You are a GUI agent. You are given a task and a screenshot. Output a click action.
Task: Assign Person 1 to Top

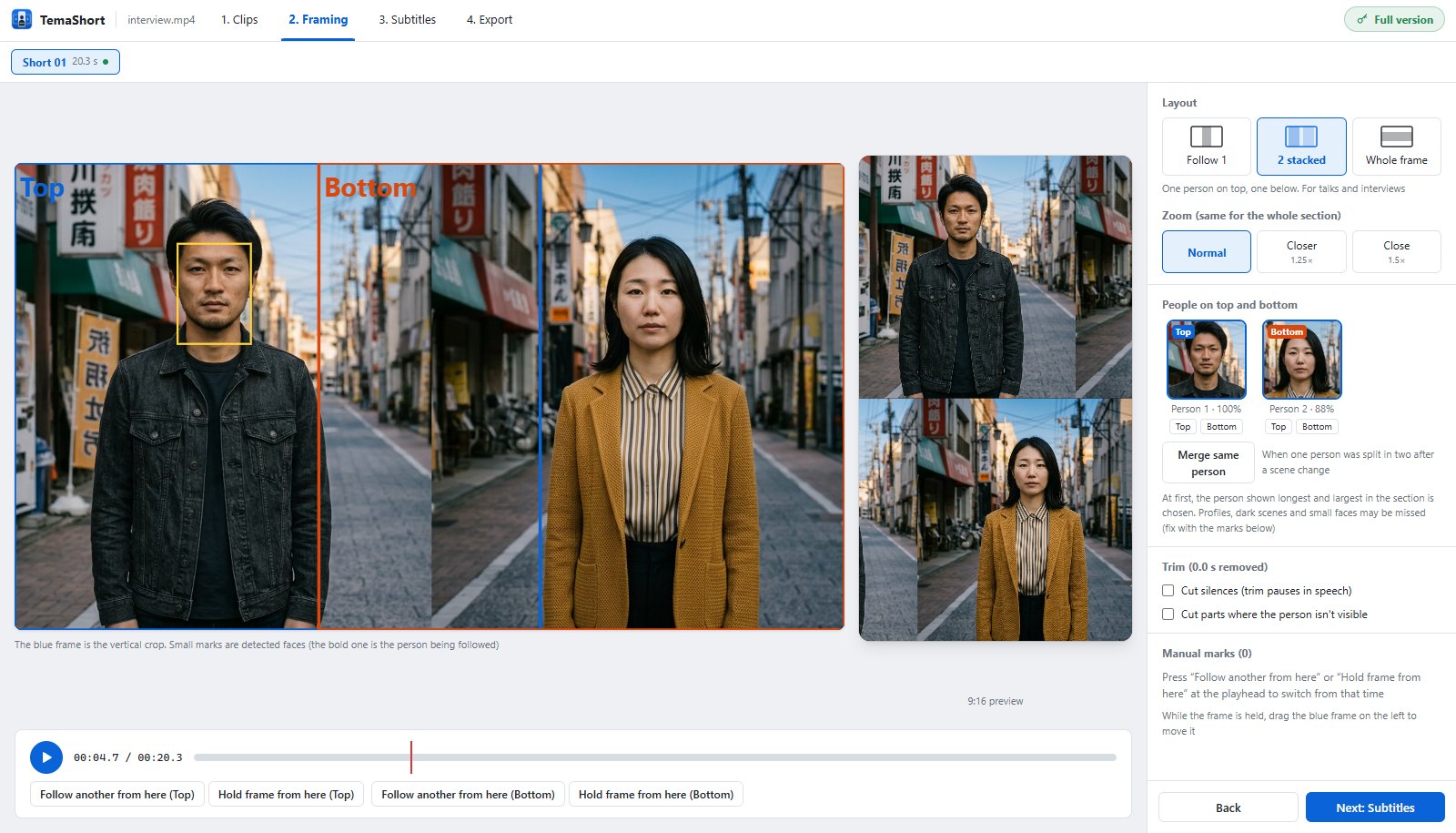[x=1183, y=427]
